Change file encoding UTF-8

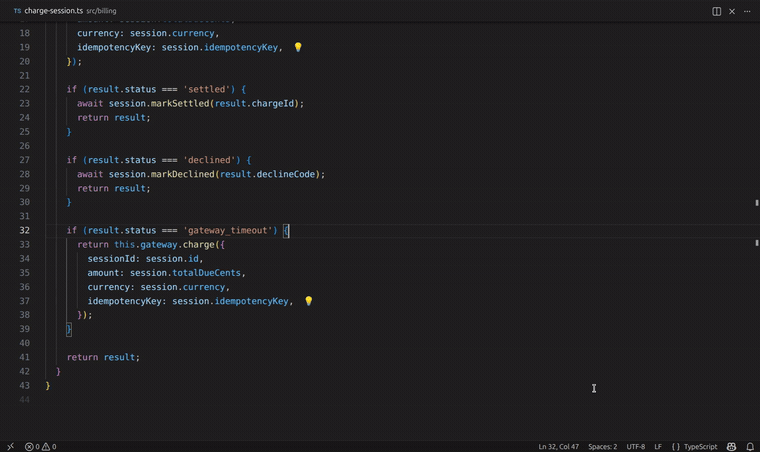[x=635, y=447]
